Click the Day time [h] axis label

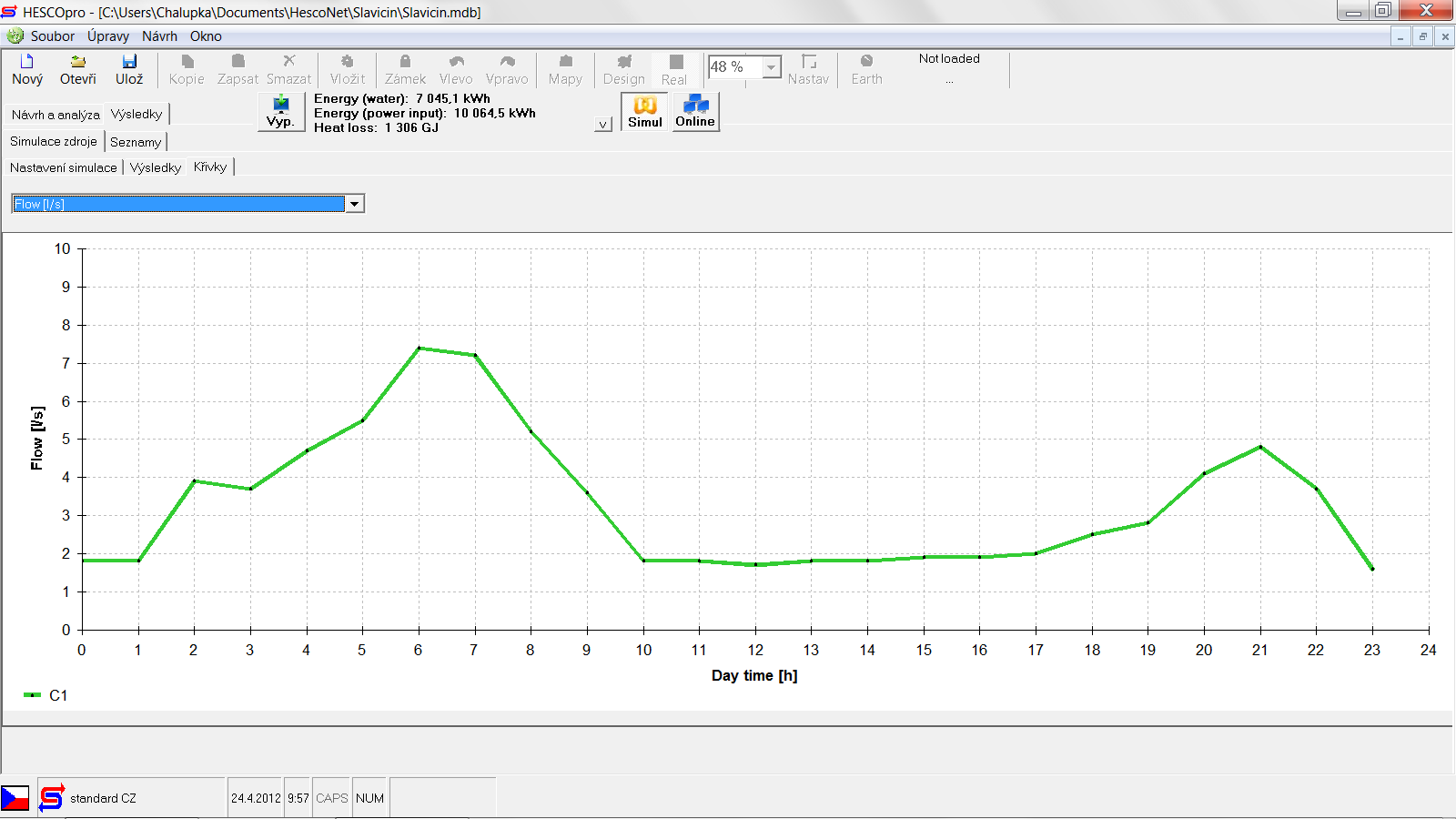(x=754, y=675)
